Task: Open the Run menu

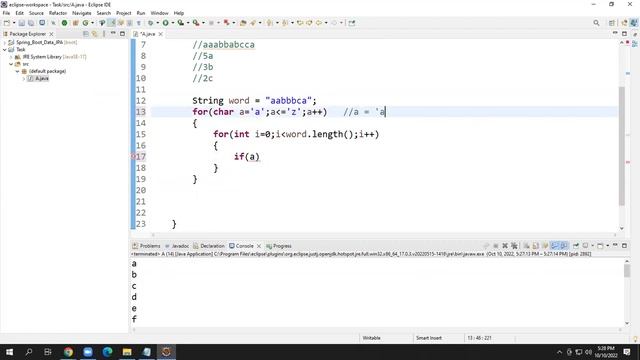Action: 141,13
